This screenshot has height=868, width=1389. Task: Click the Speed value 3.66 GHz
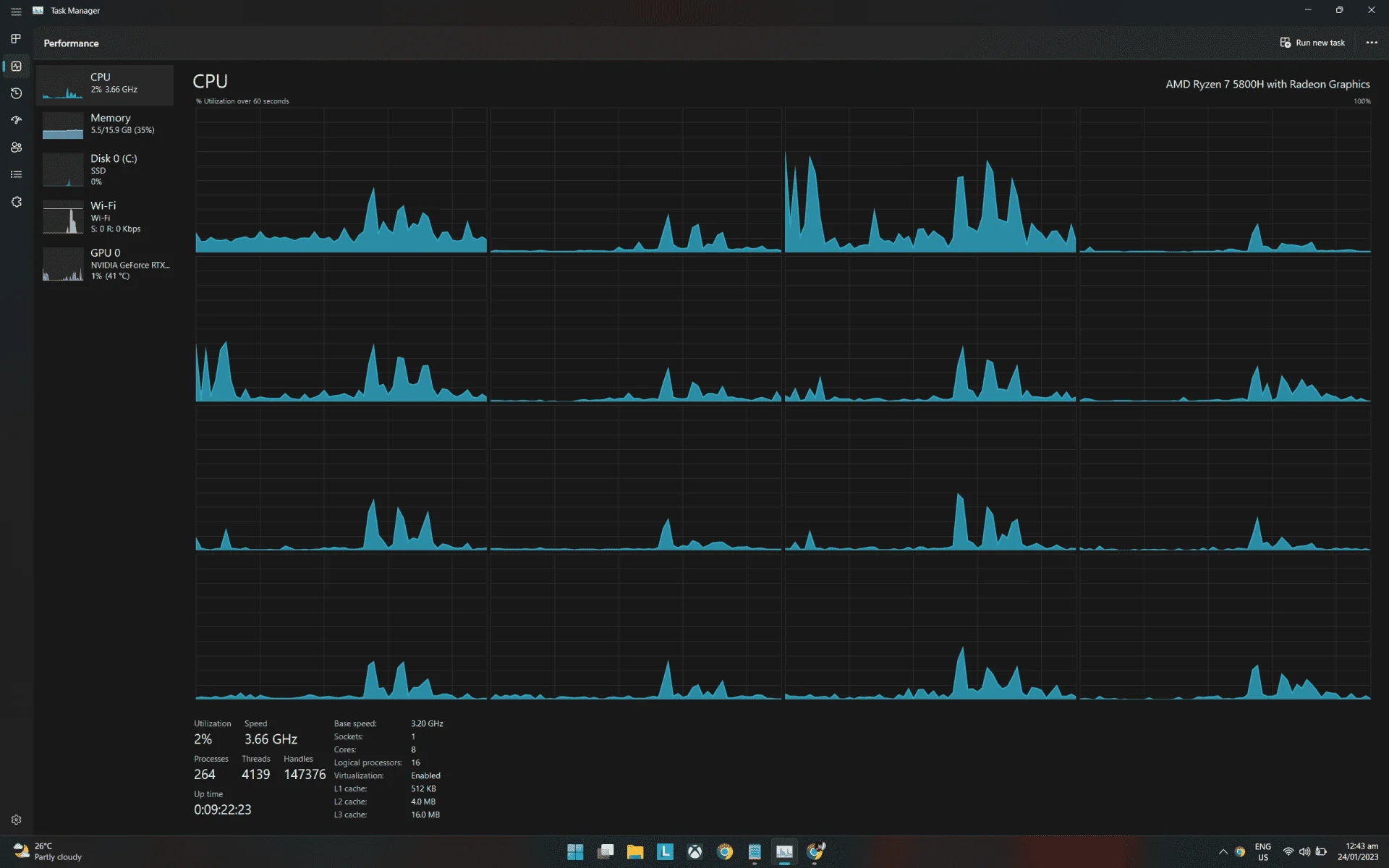point(271,739)
